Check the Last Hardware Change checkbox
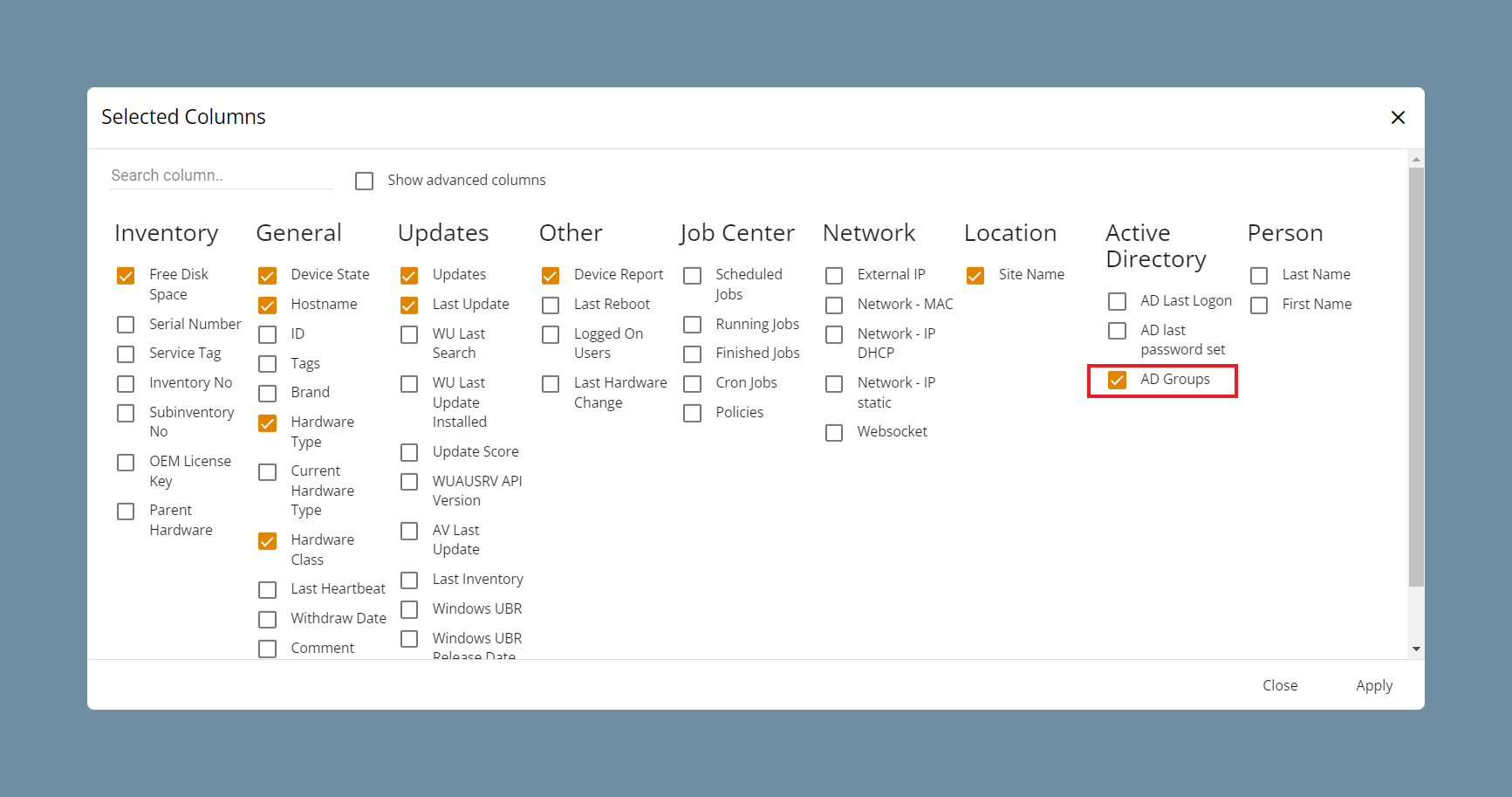The width and height of the screenshot is (1512, 797). point(551,384)
